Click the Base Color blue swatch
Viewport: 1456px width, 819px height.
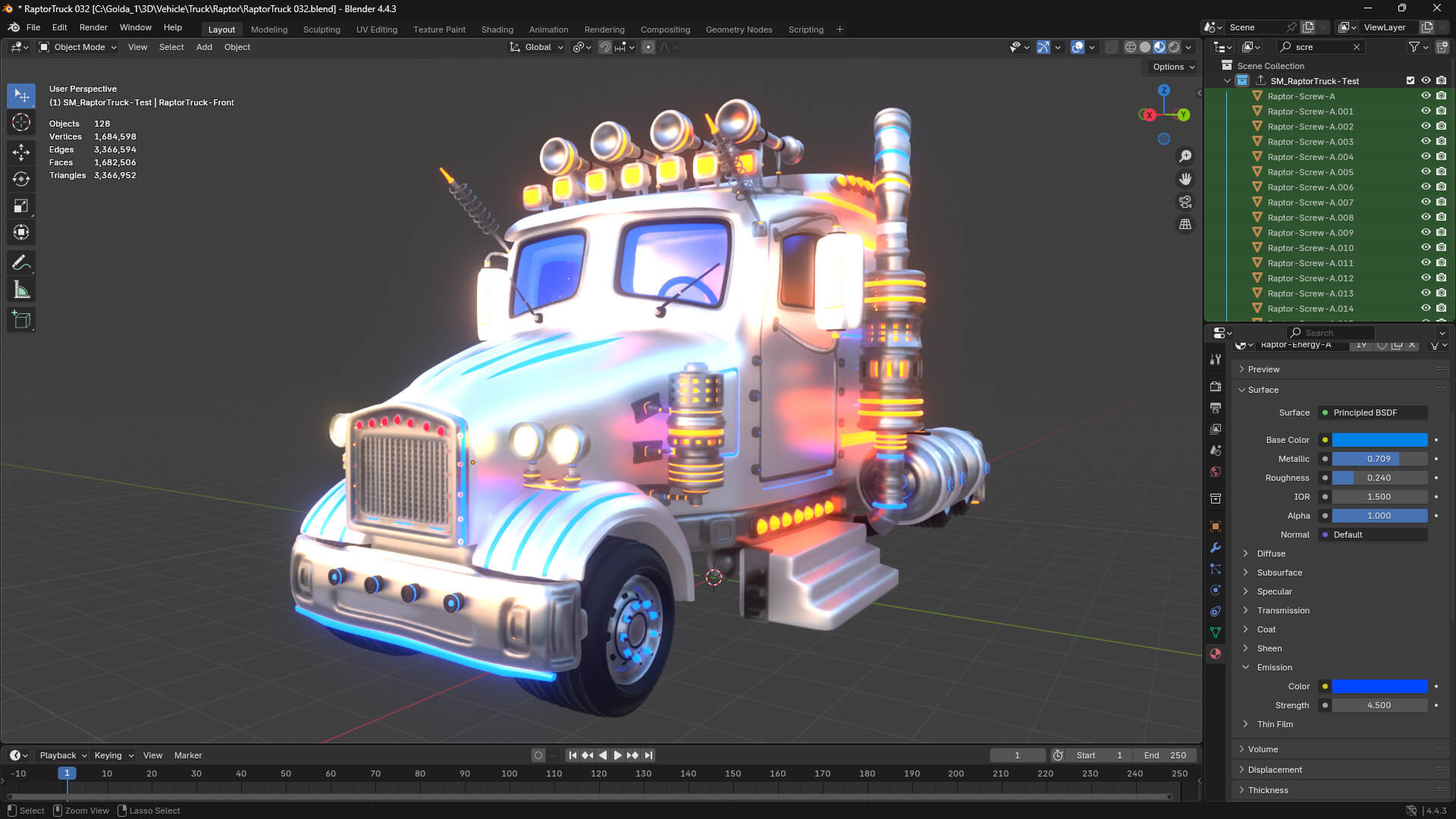[1380, 440]
